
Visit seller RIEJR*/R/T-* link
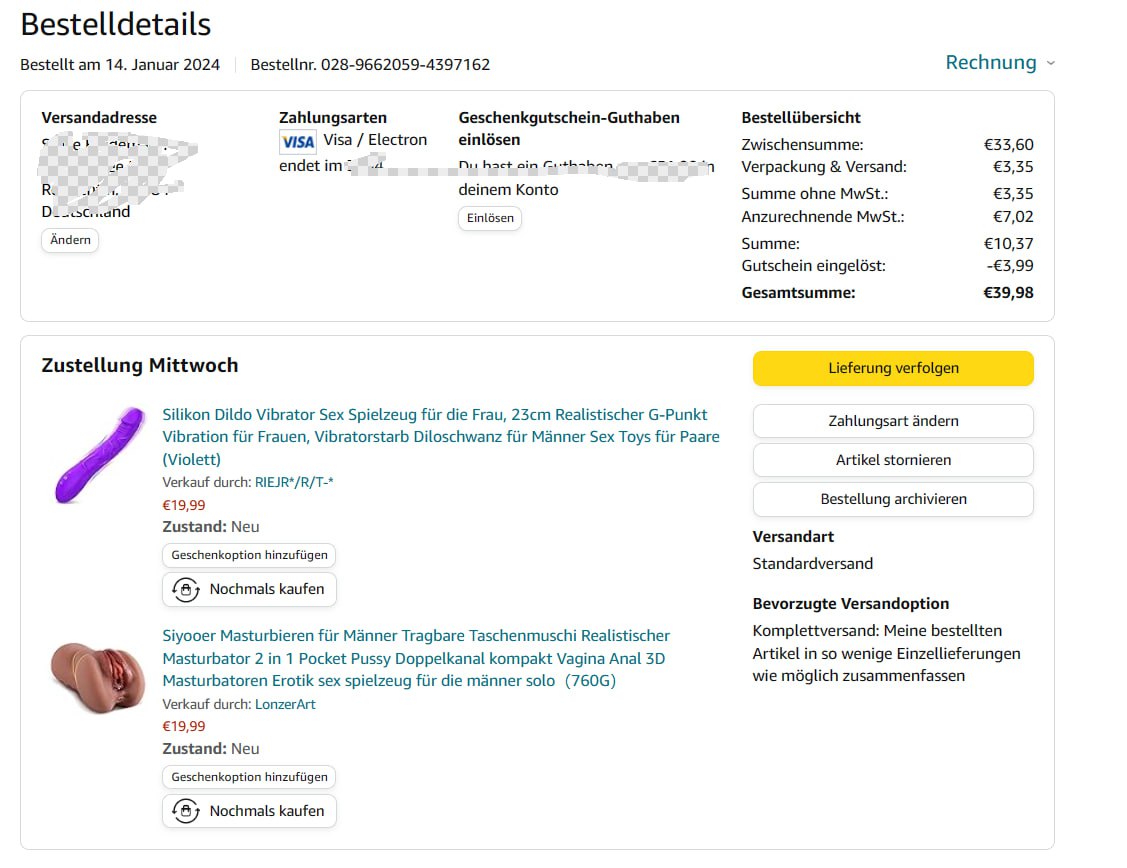[294, 482]
